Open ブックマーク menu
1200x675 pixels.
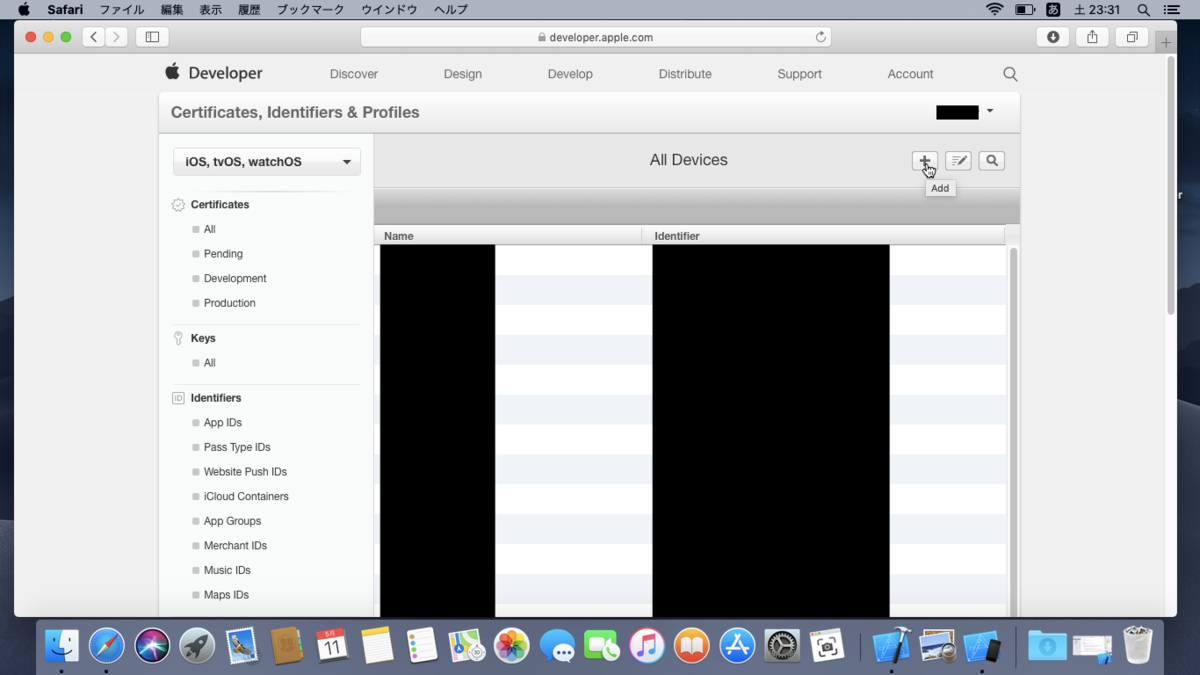tap(310, 10)
